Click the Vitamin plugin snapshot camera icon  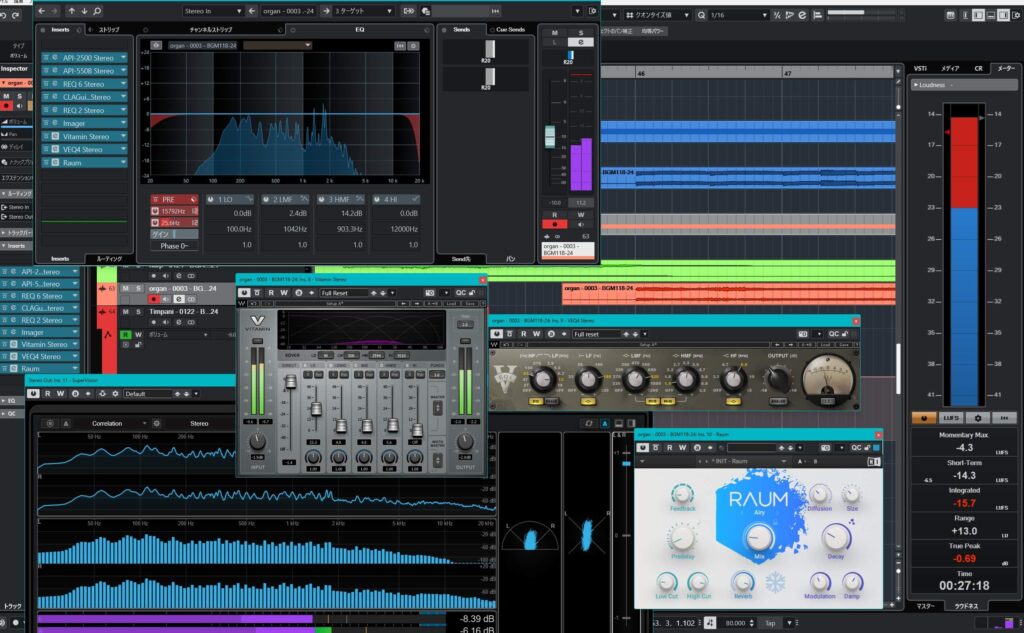click(x=428, y=293)
